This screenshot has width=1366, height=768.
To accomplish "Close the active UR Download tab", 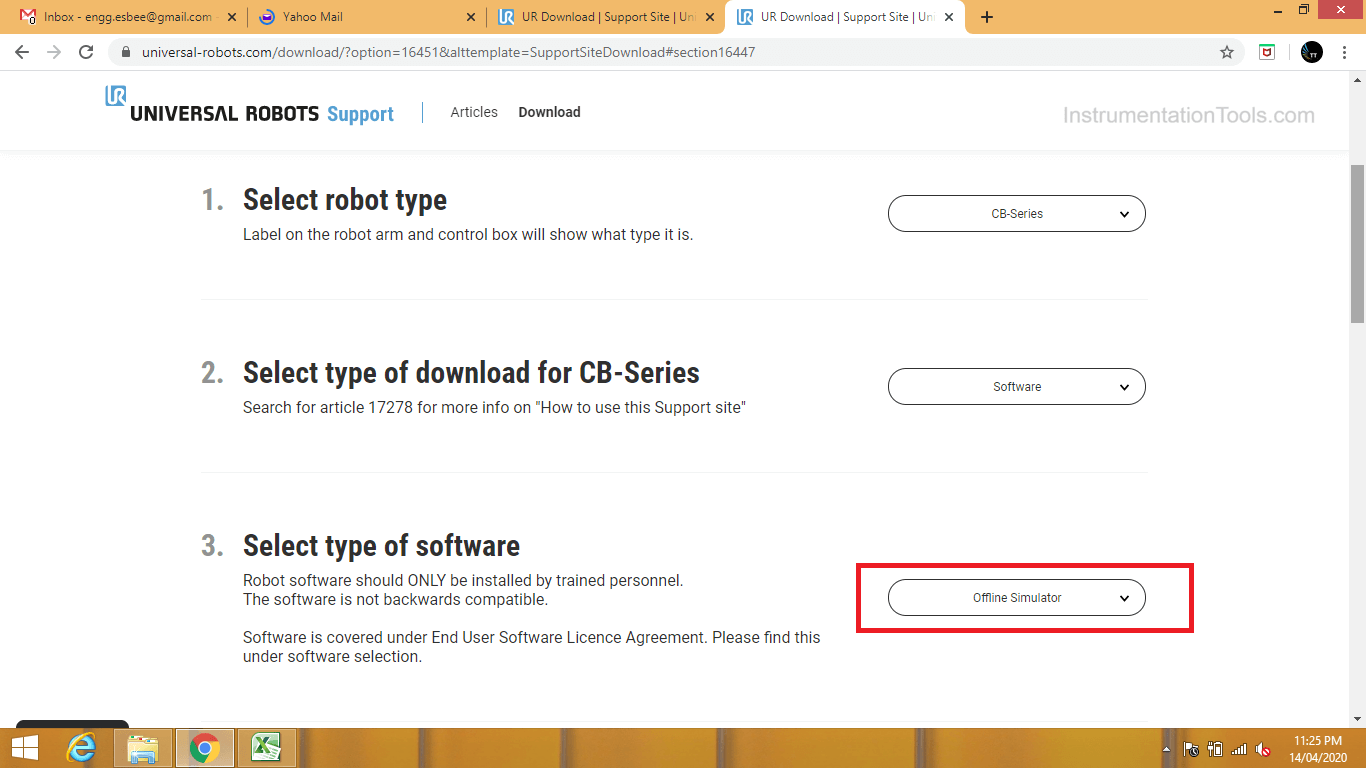I will coord(949,17).
